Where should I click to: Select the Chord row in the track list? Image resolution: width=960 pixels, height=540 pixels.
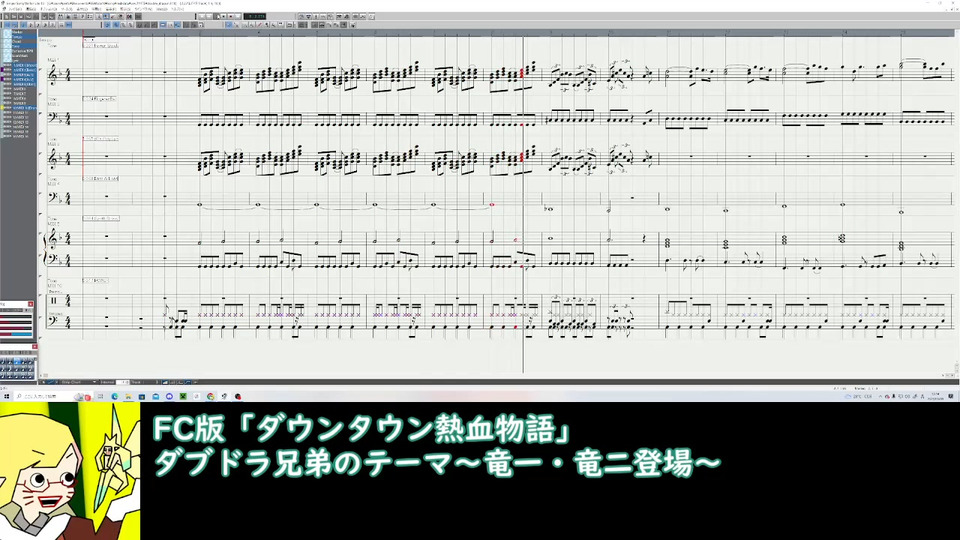(x=18, y=42)
